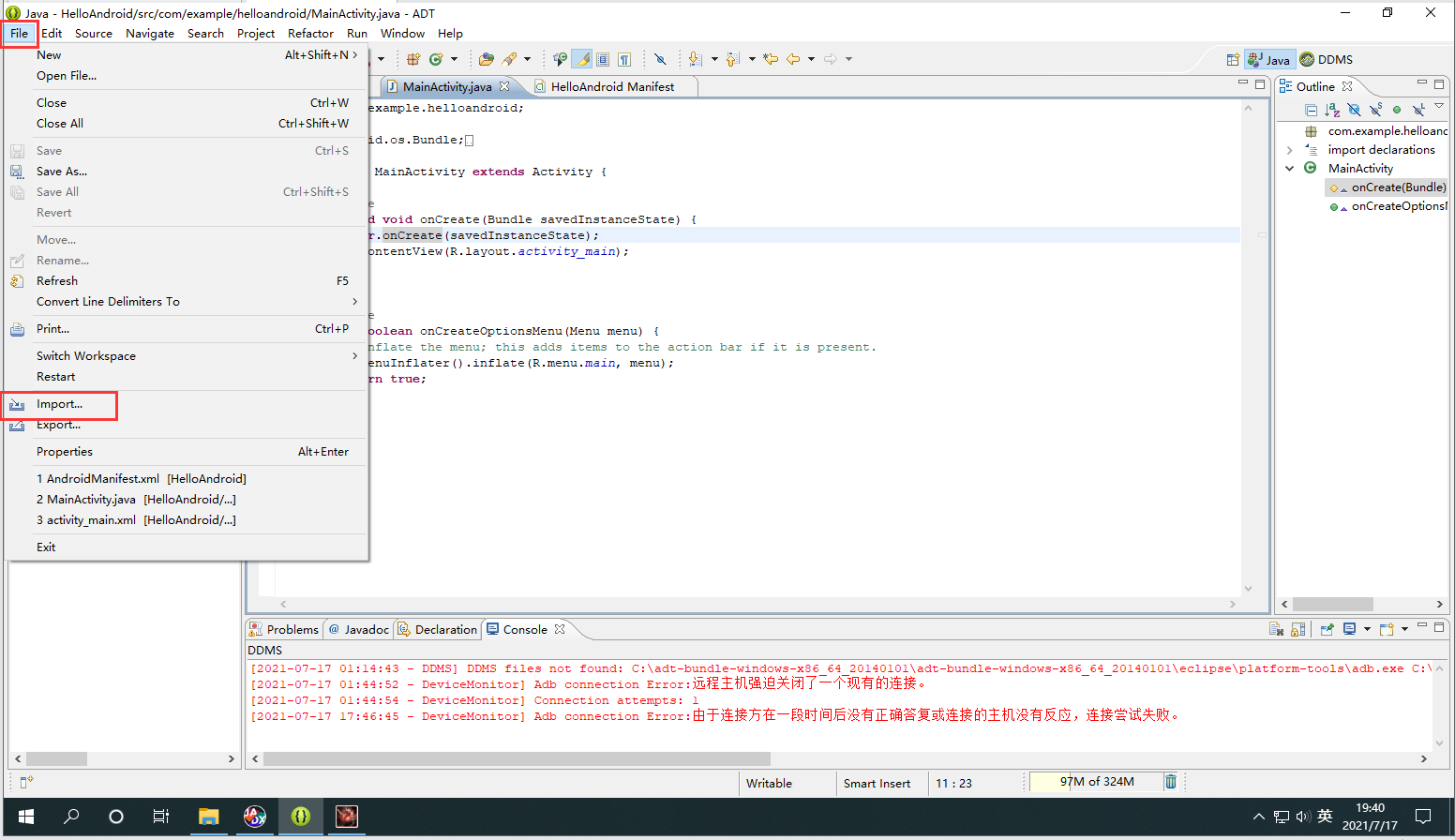Run garbage collector trash icon
1455x840 pixels.
(1170, 781)
